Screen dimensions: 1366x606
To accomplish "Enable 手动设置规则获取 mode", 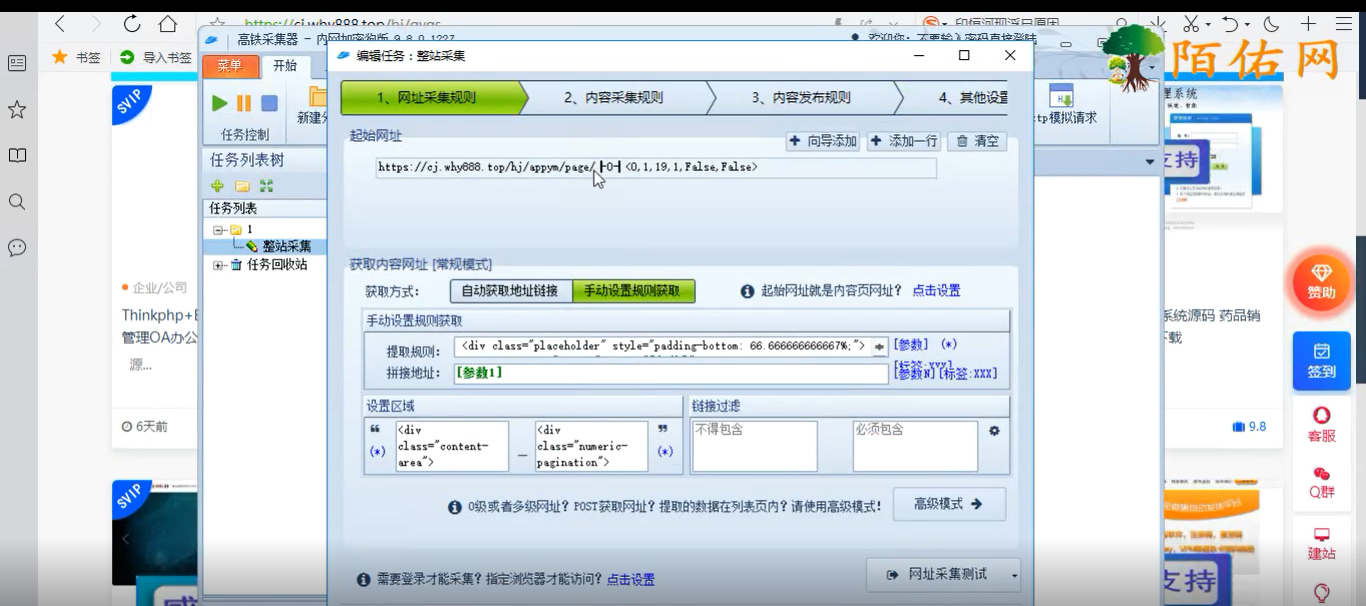I will 633,291.
